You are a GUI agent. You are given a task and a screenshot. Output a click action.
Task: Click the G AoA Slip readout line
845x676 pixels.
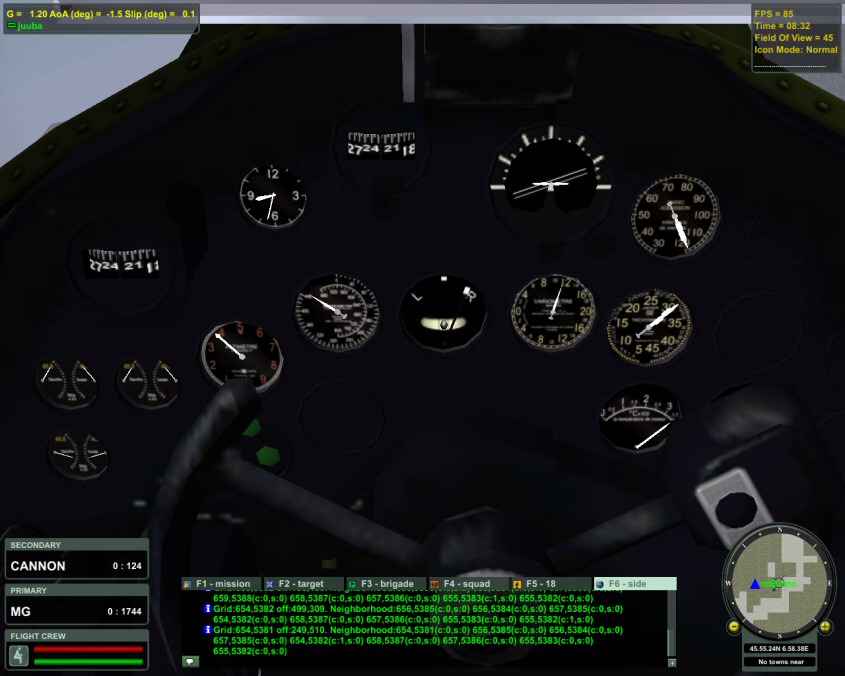(101, 13)
